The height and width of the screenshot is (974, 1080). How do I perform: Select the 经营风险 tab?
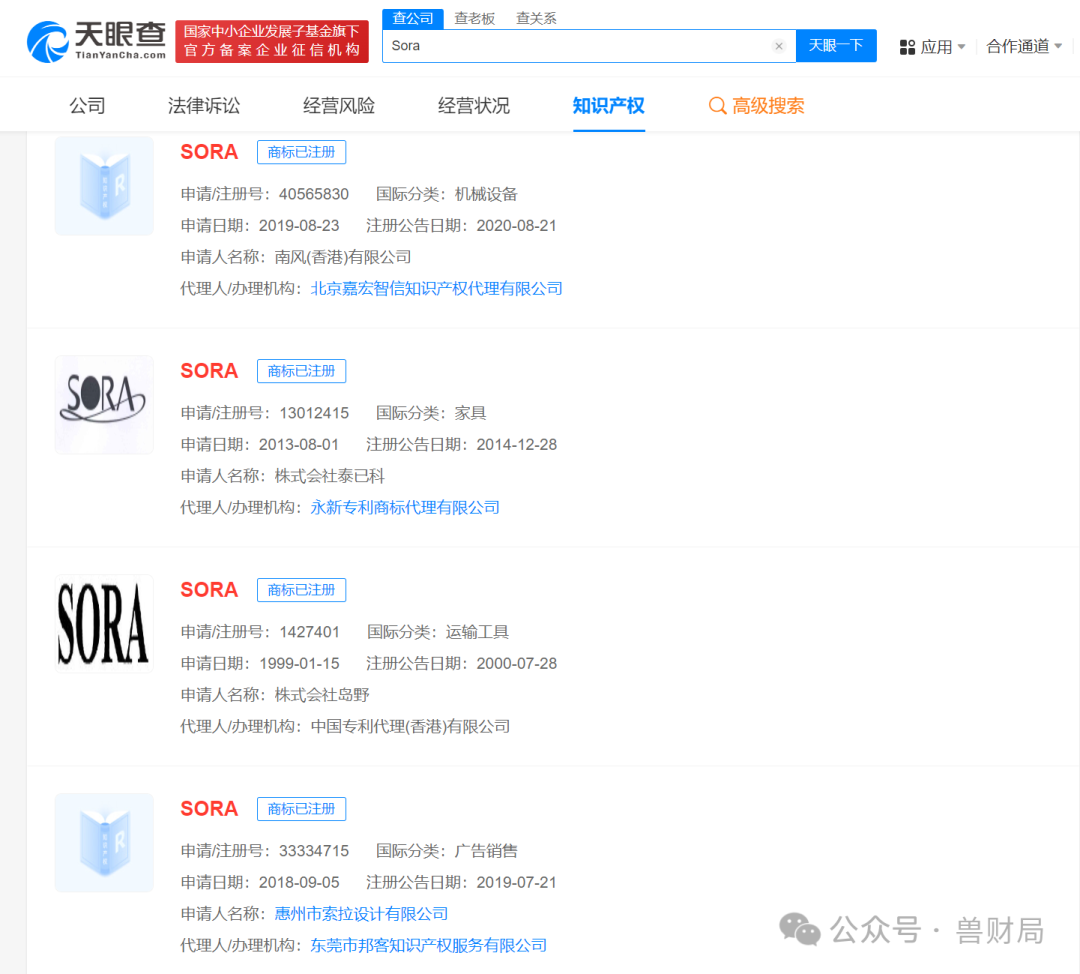point(339,106)
